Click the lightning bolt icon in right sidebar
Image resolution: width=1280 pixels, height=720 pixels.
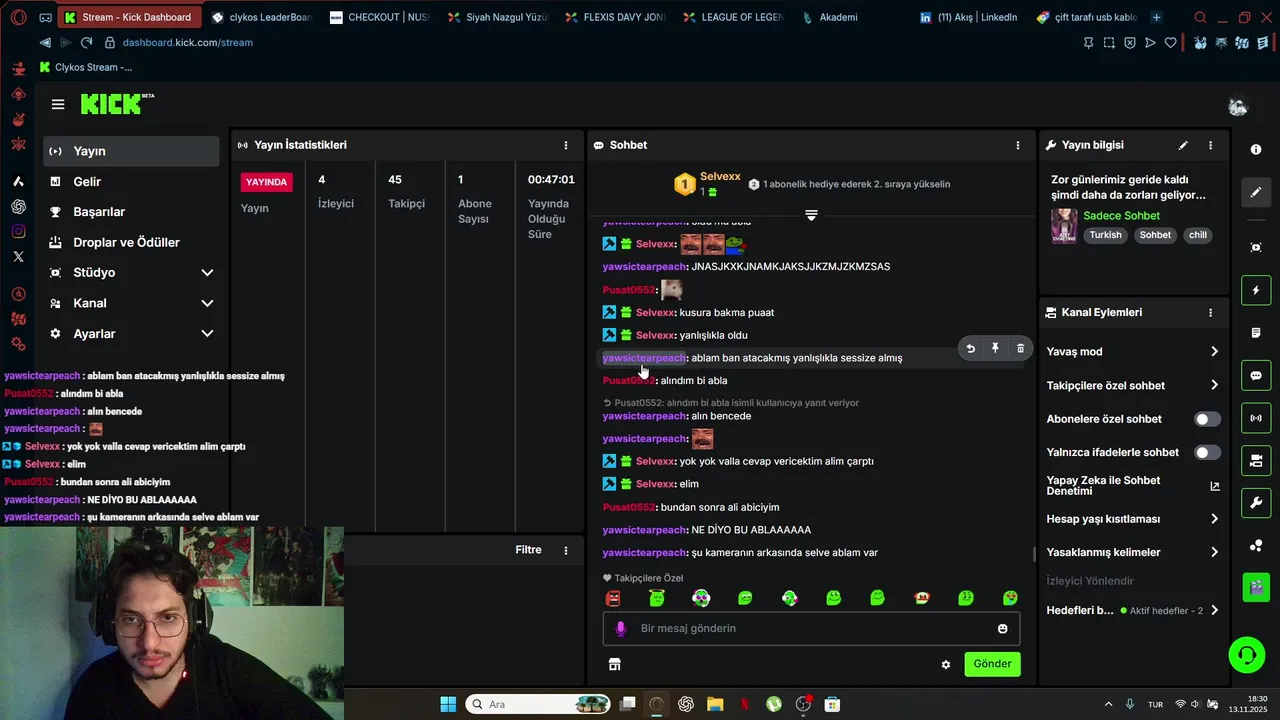click(1256, 291)
